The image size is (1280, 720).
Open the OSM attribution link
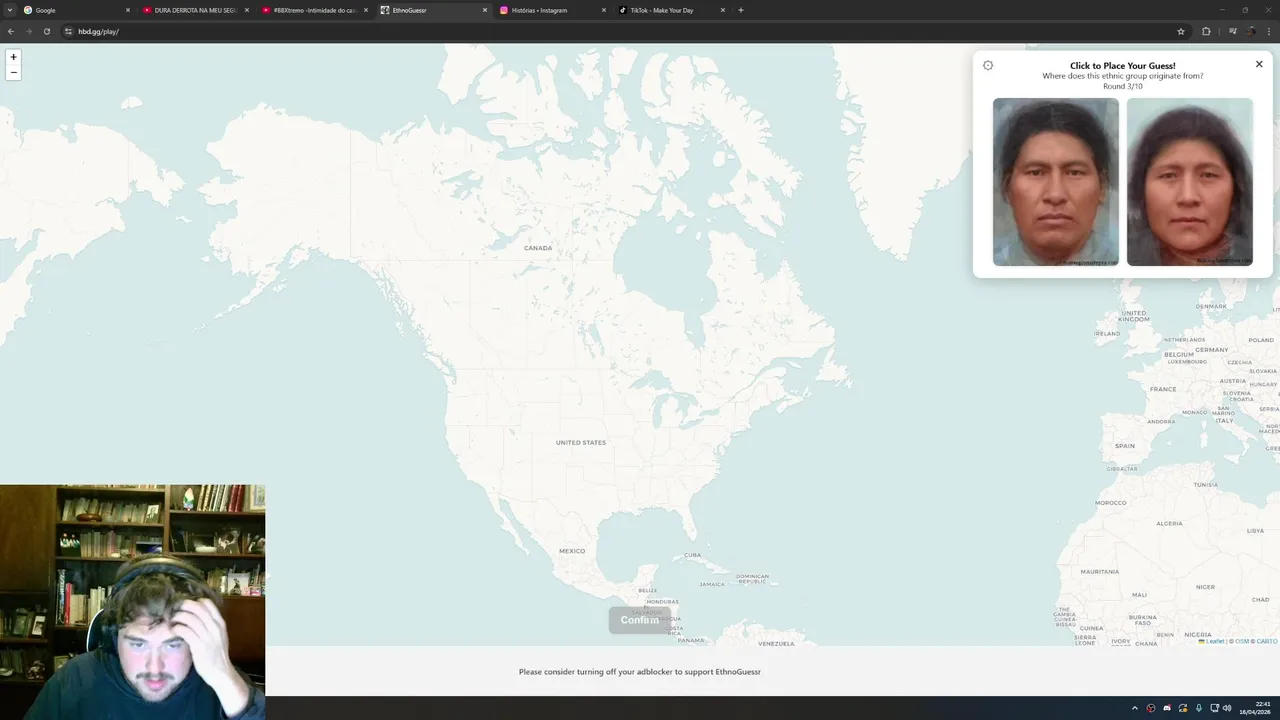coord(1241,641)
